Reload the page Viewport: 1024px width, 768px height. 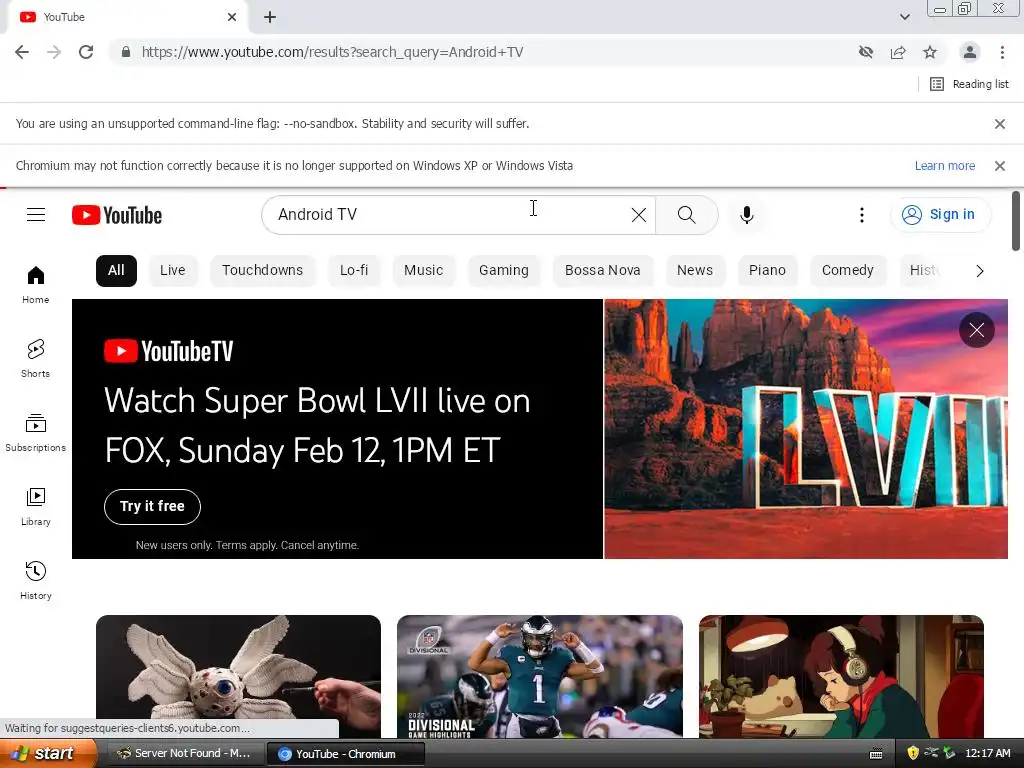pyautogui.click(x=86, y=52)
